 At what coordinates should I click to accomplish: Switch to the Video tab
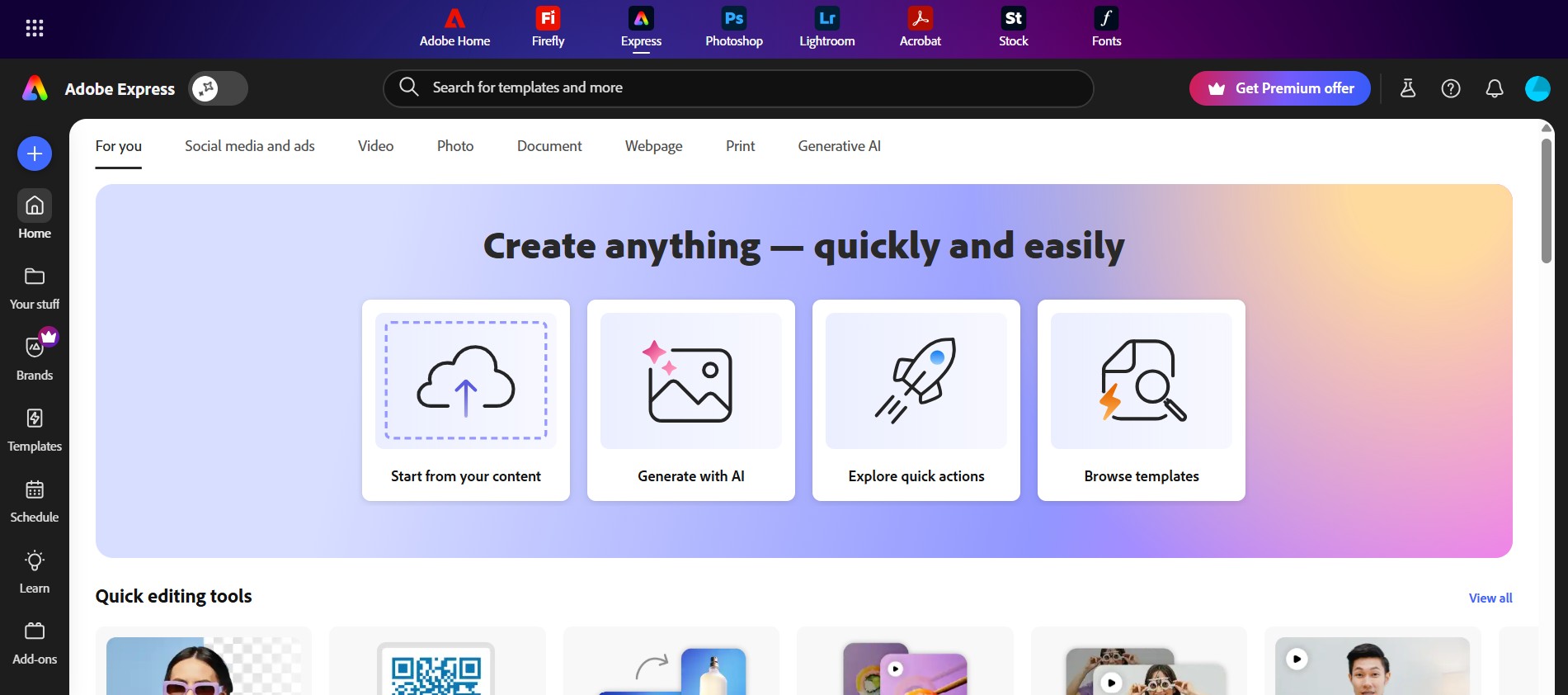point(375,146)
